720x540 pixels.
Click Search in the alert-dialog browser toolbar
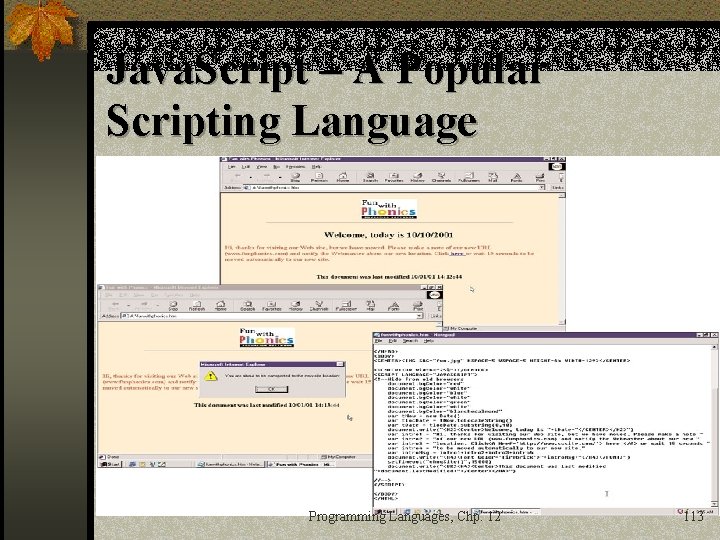[248, 306]
